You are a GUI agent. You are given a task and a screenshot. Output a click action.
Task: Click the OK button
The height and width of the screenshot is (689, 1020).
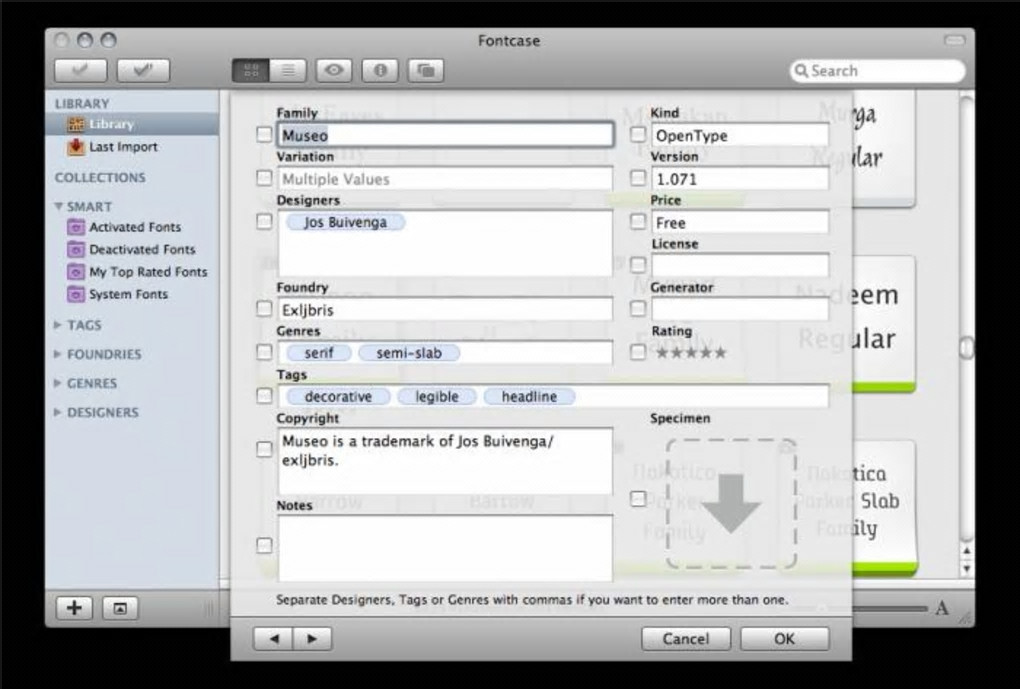[785, 639]
